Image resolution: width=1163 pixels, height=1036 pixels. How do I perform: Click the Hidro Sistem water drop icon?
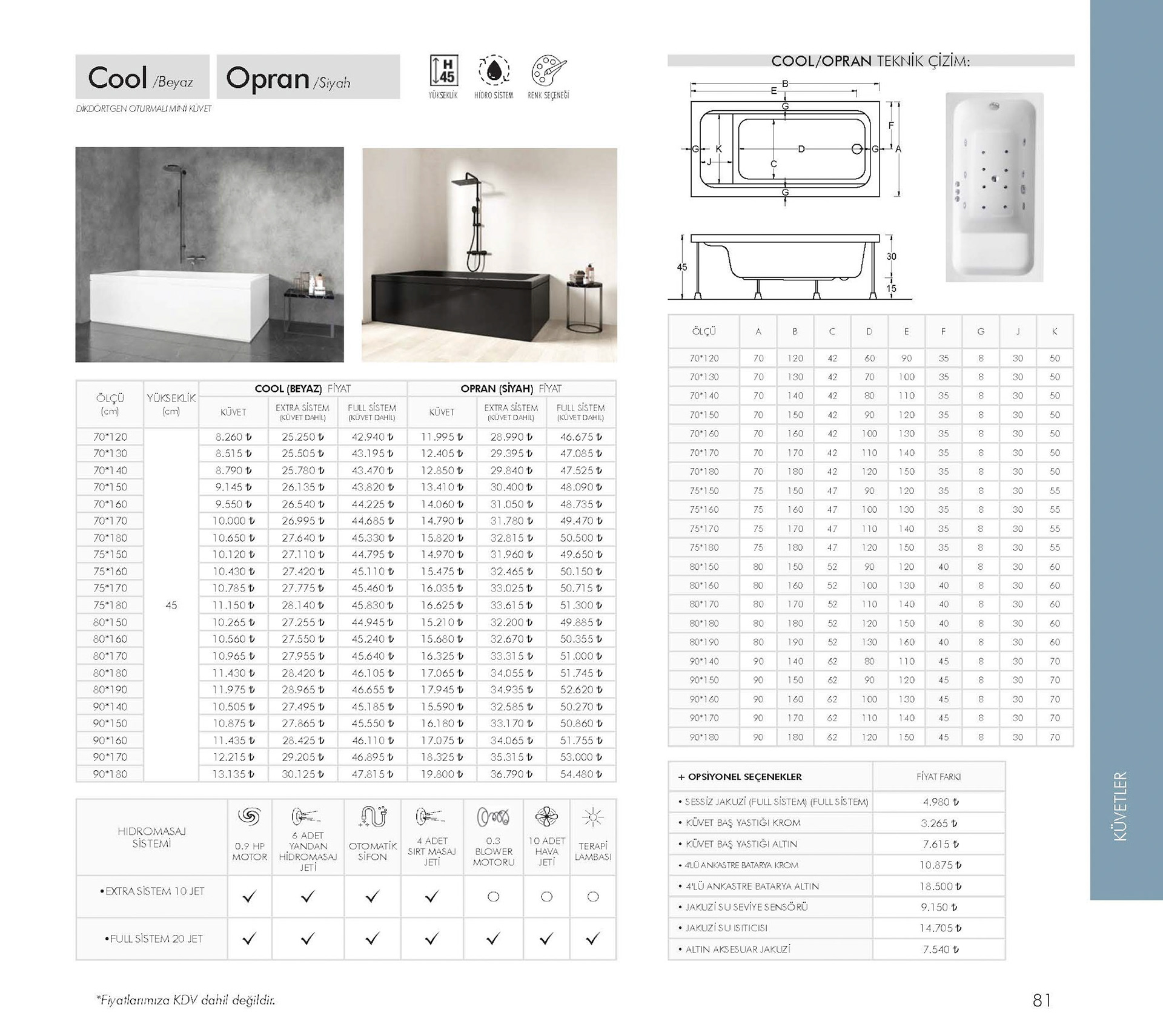tap(494, 70)
